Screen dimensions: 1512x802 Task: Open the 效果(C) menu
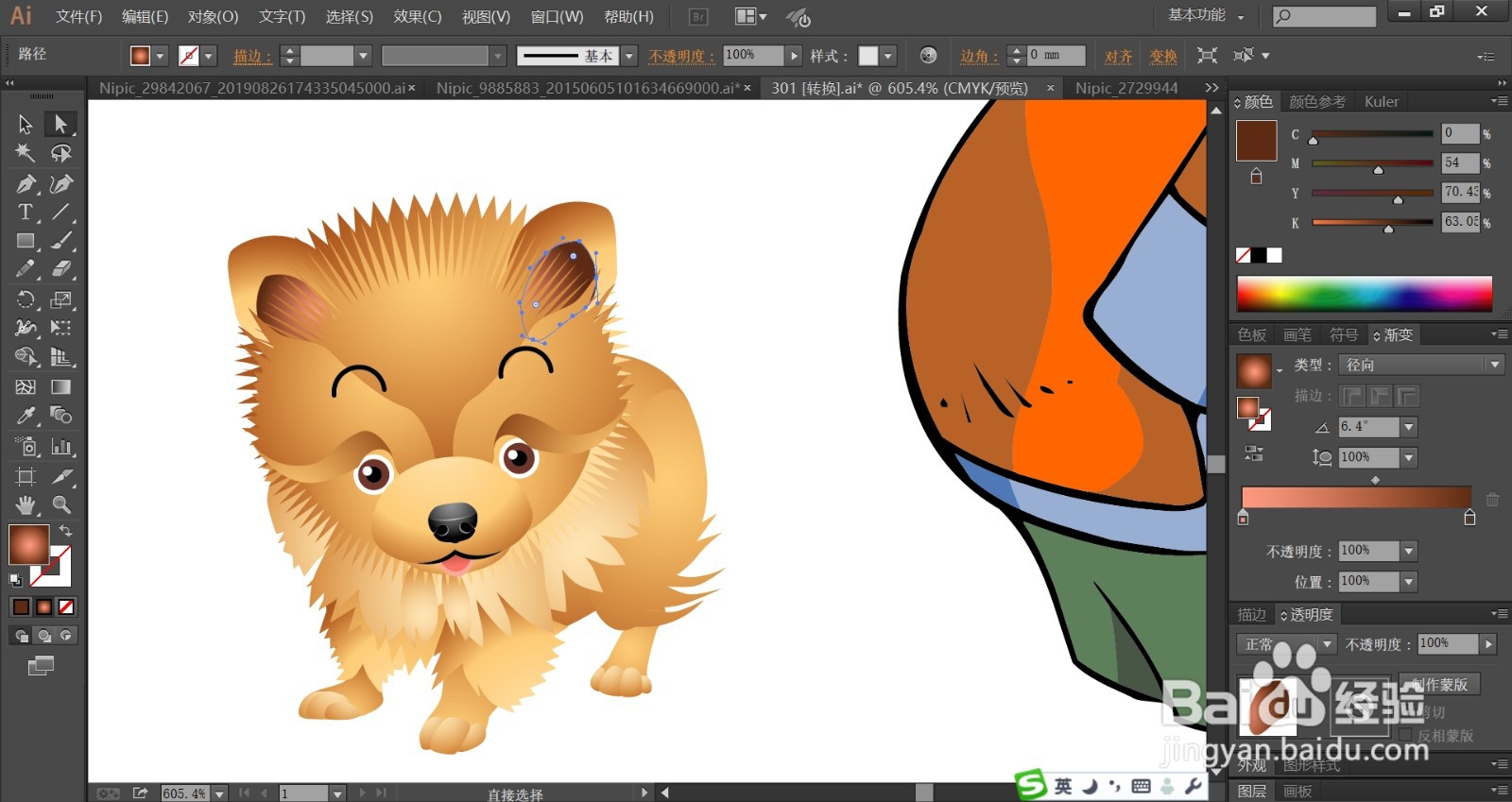tap(418, 16)
